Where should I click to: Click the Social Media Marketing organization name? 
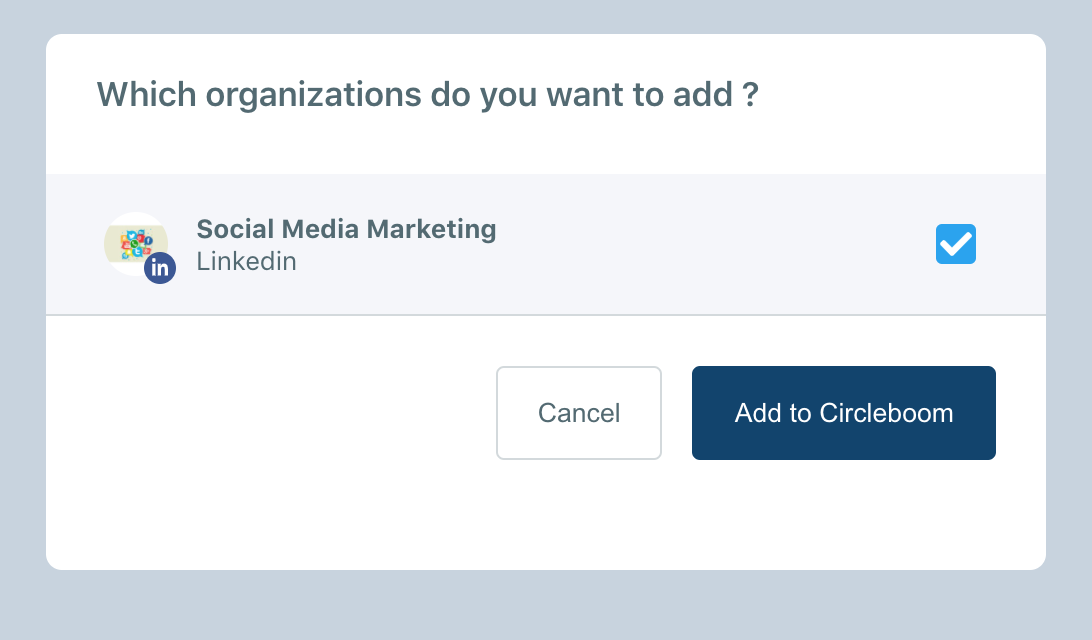click(x=346, y=229)
